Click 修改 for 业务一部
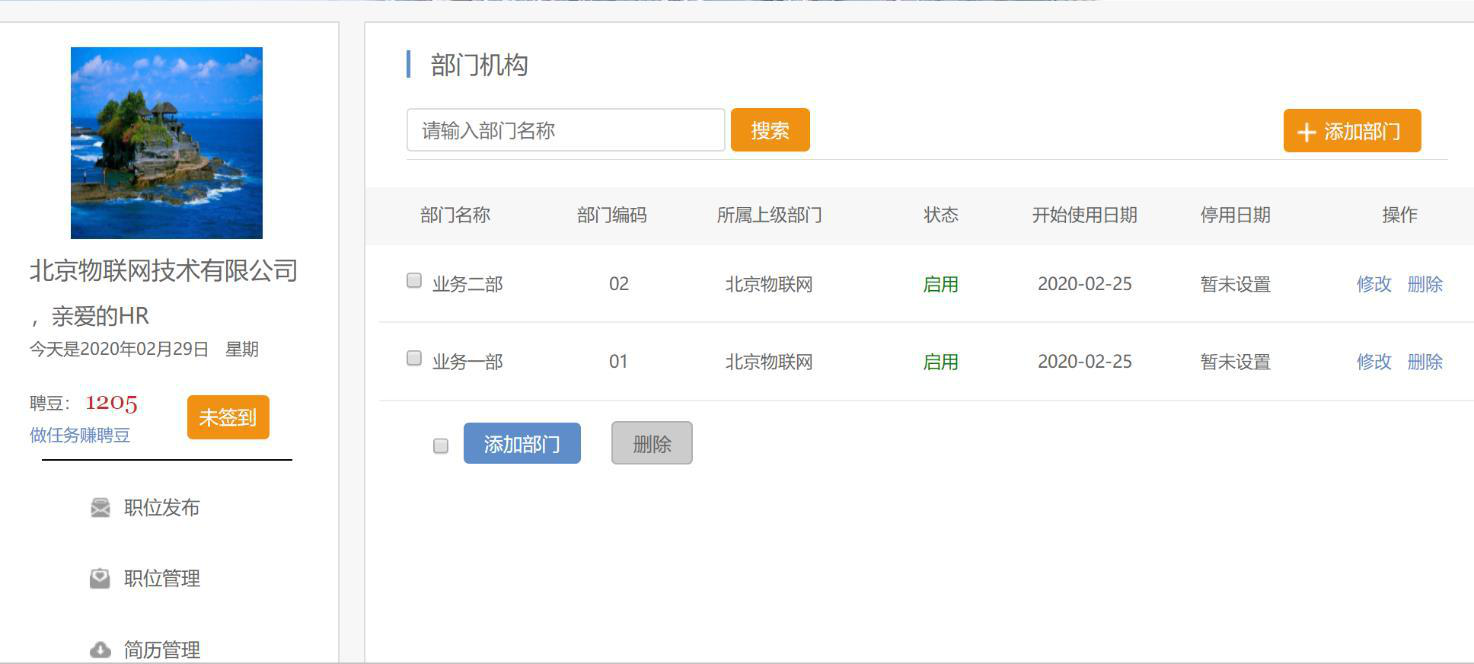Screen dimensions: 1474x664 tap(1374, 362)
